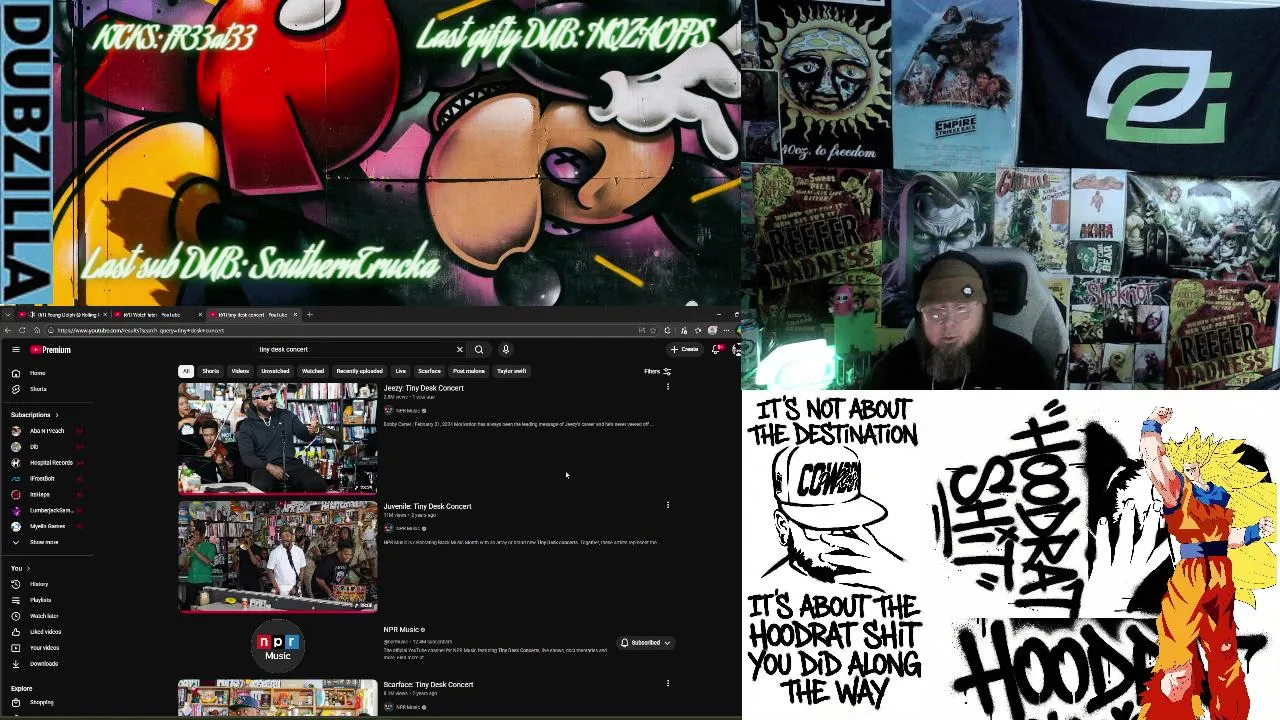
Task: Select the Post malone filter chip
Action: [468, 371]
